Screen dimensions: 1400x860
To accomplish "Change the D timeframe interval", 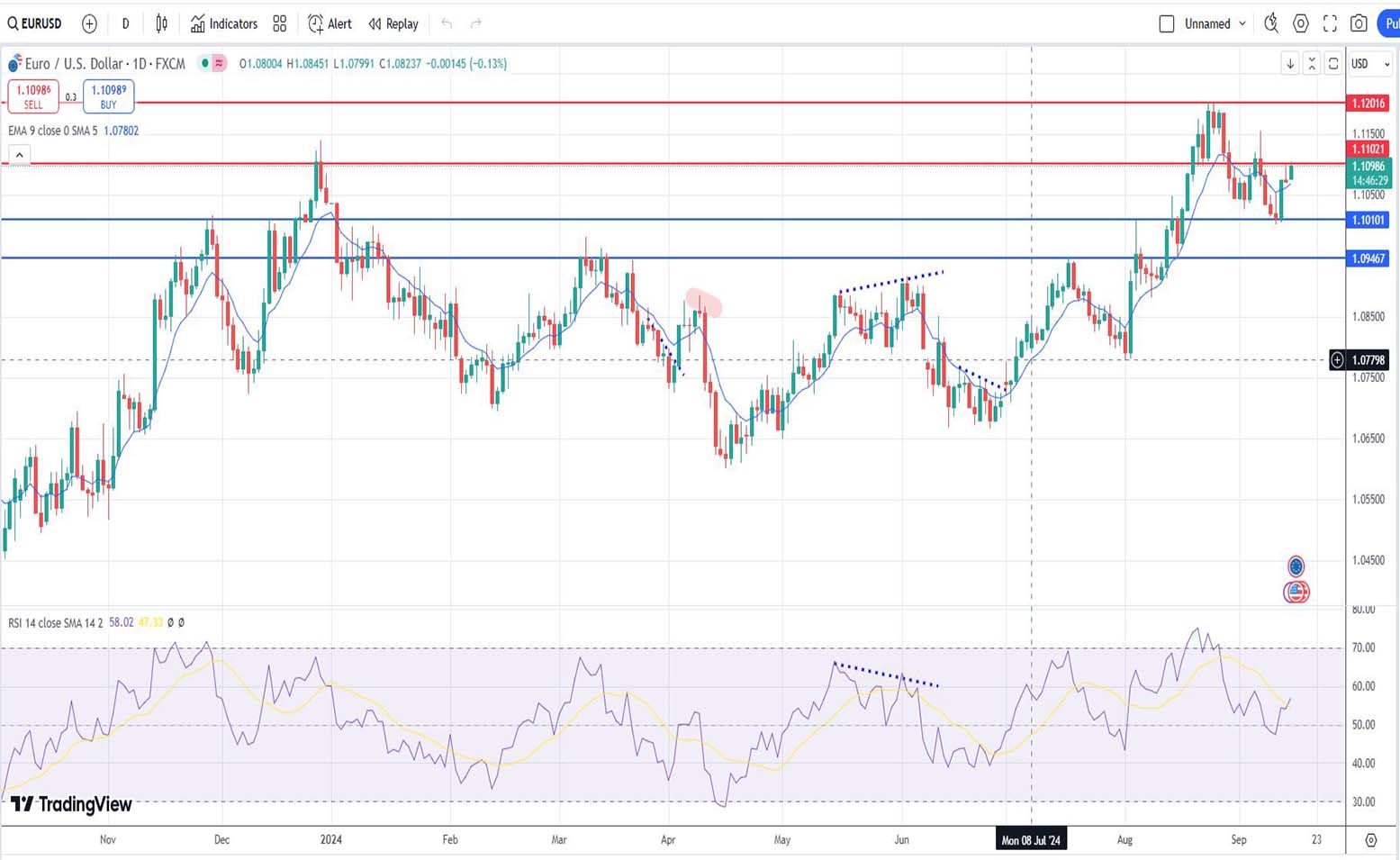I will tap(125, 23).
